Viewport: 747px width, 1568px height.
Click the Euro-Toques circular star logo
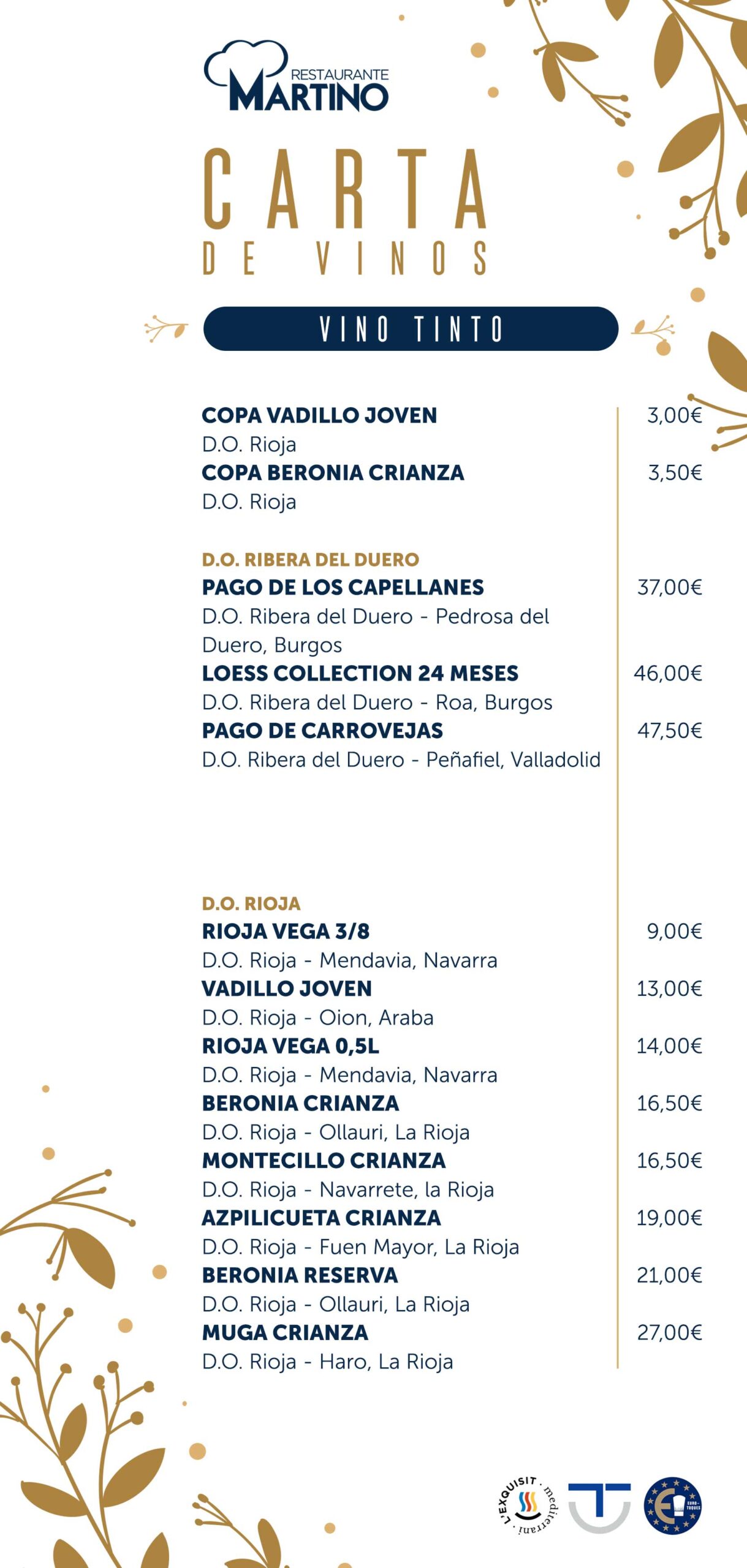[672, 1506]
